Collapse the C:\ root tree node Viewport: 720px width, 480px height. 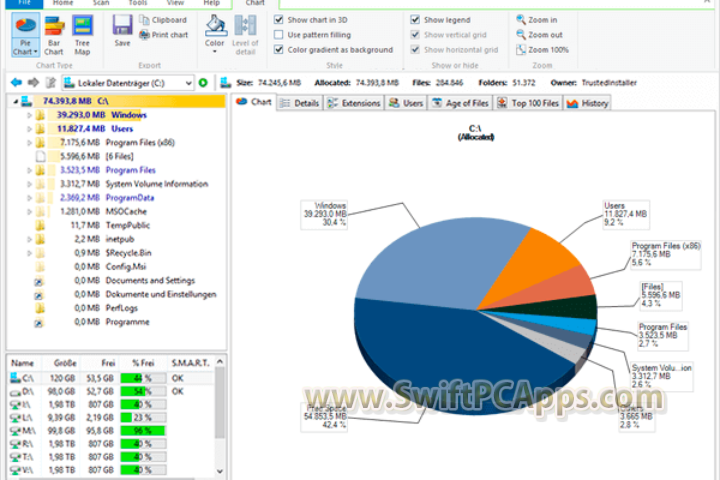pos(15,101)
